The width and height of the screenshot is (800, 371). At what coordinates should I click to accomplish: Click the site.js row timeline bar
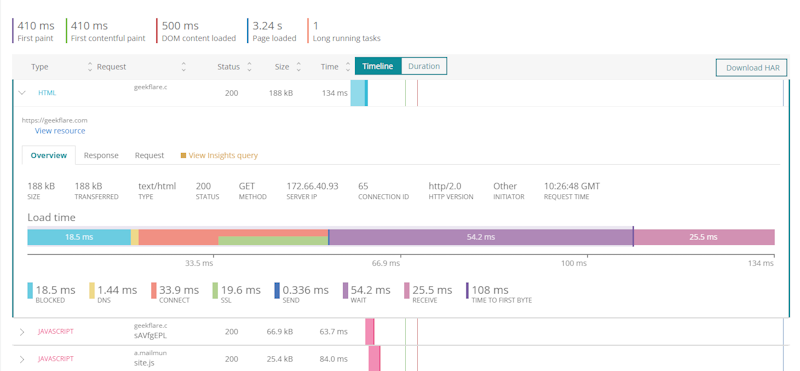tap(374, 359)
